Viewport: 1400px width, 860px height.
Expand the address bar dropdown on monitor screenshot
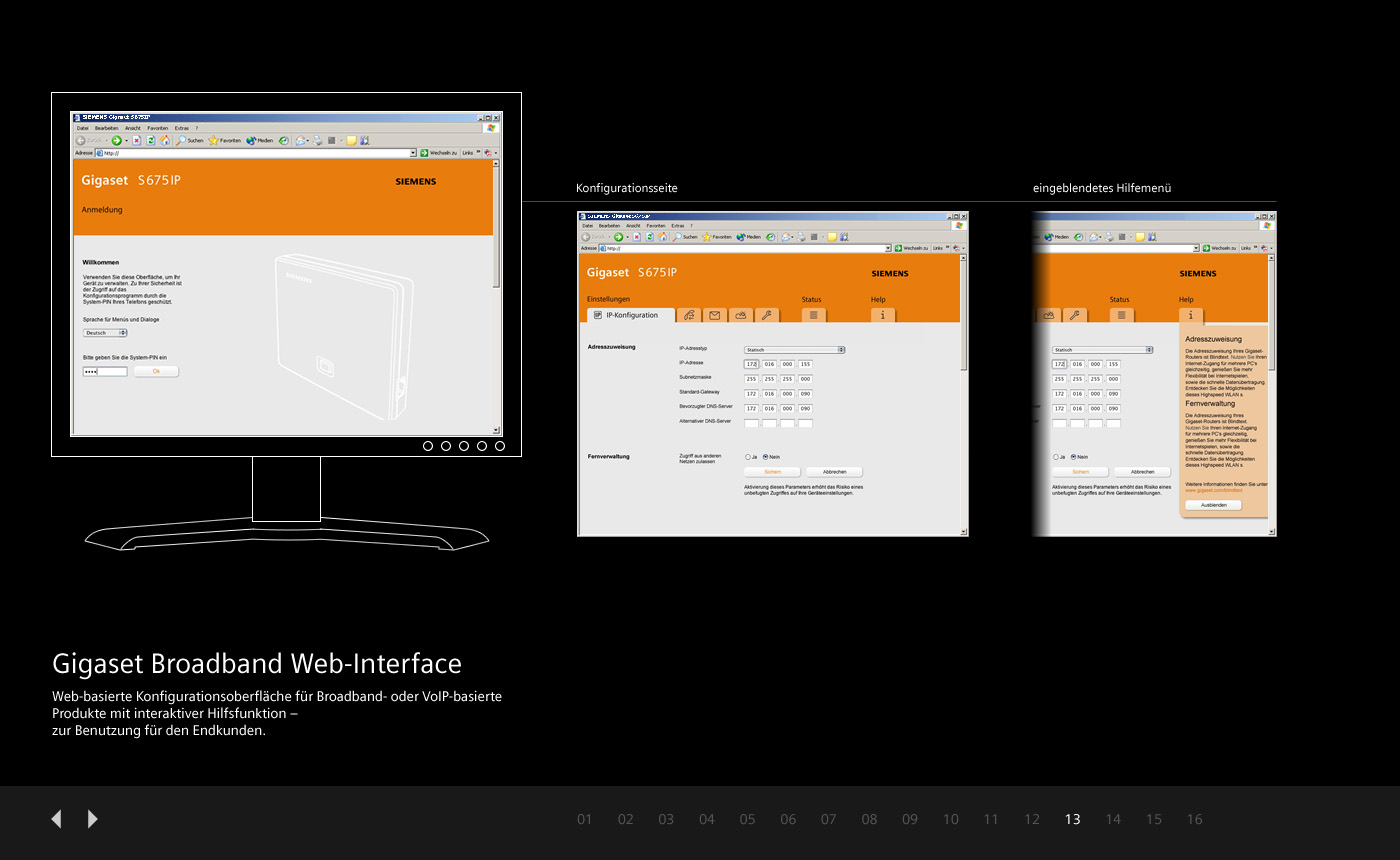point(412,153)
